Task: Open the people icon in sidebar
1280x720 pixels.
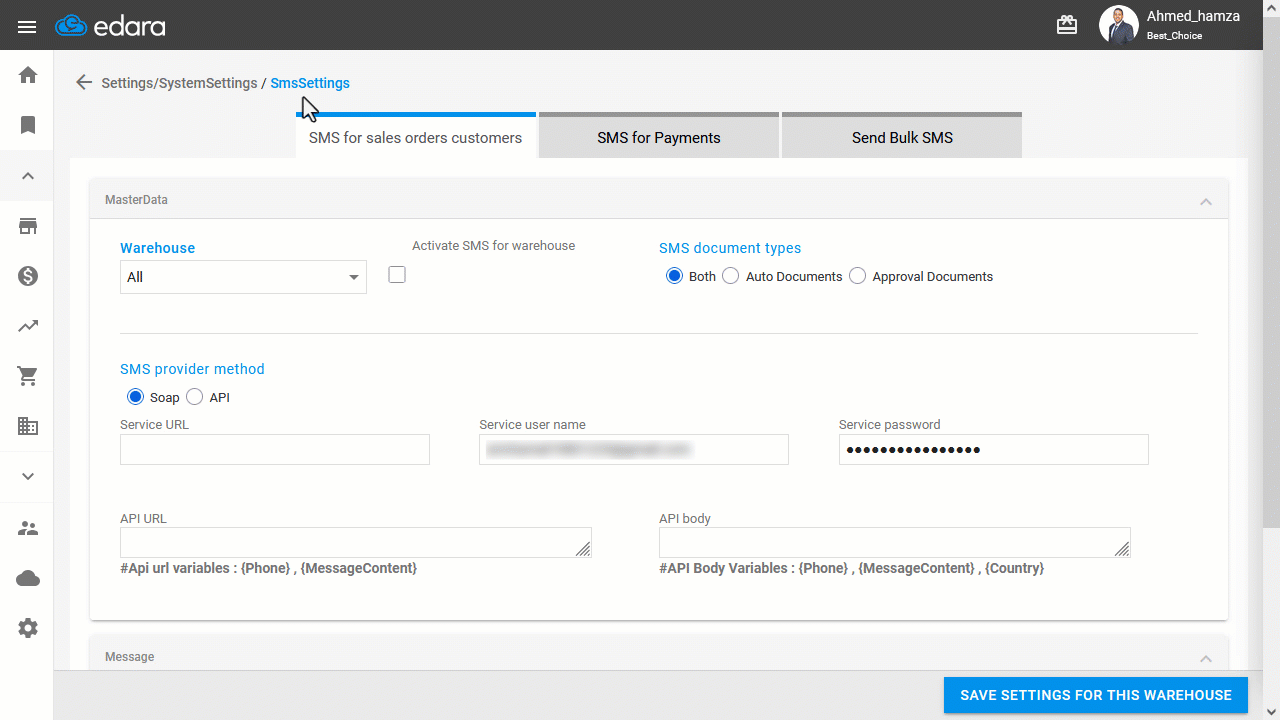Action: point(28,528)
